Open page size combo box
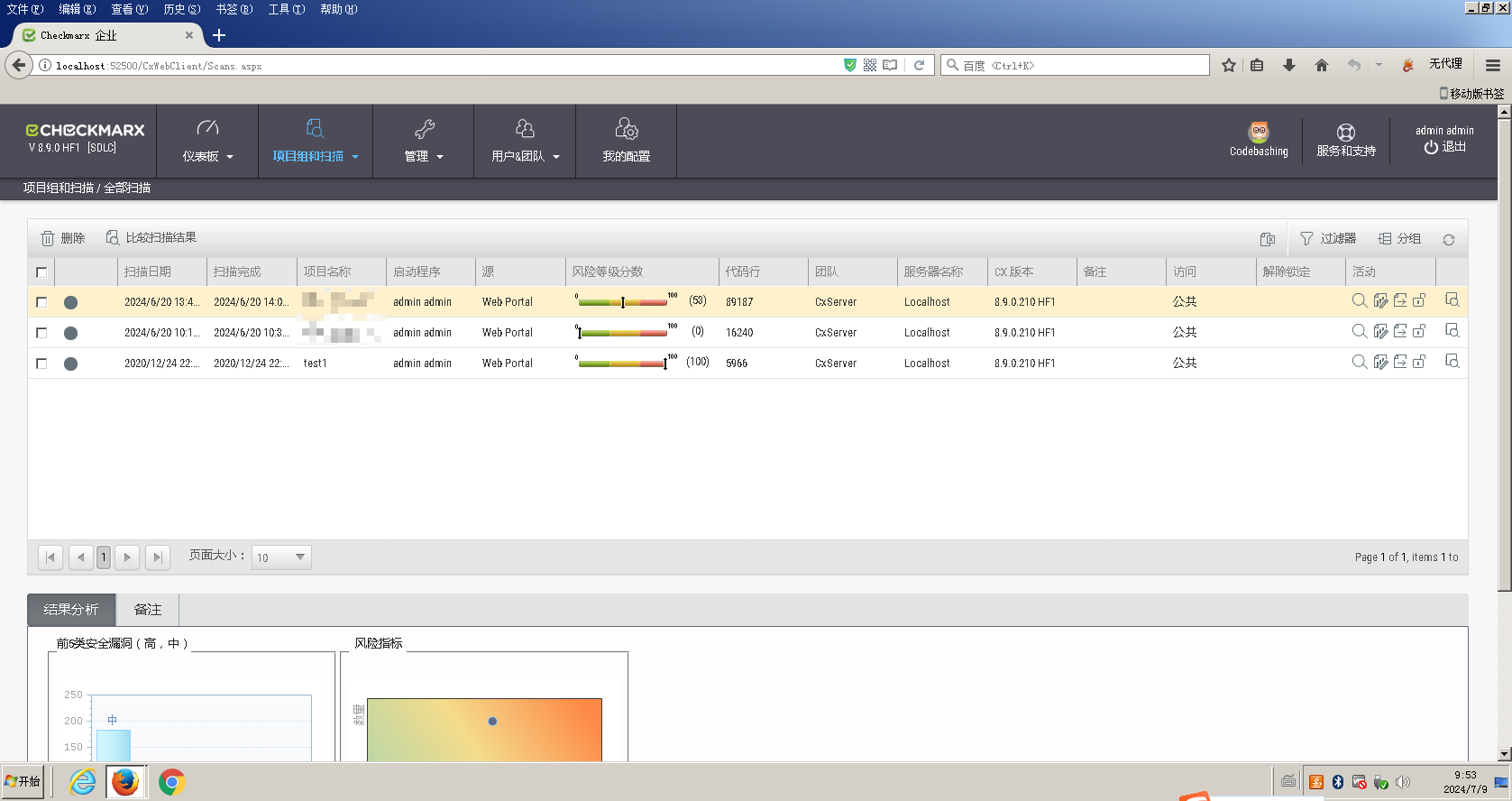1512x801 pixels. point(281,557)
